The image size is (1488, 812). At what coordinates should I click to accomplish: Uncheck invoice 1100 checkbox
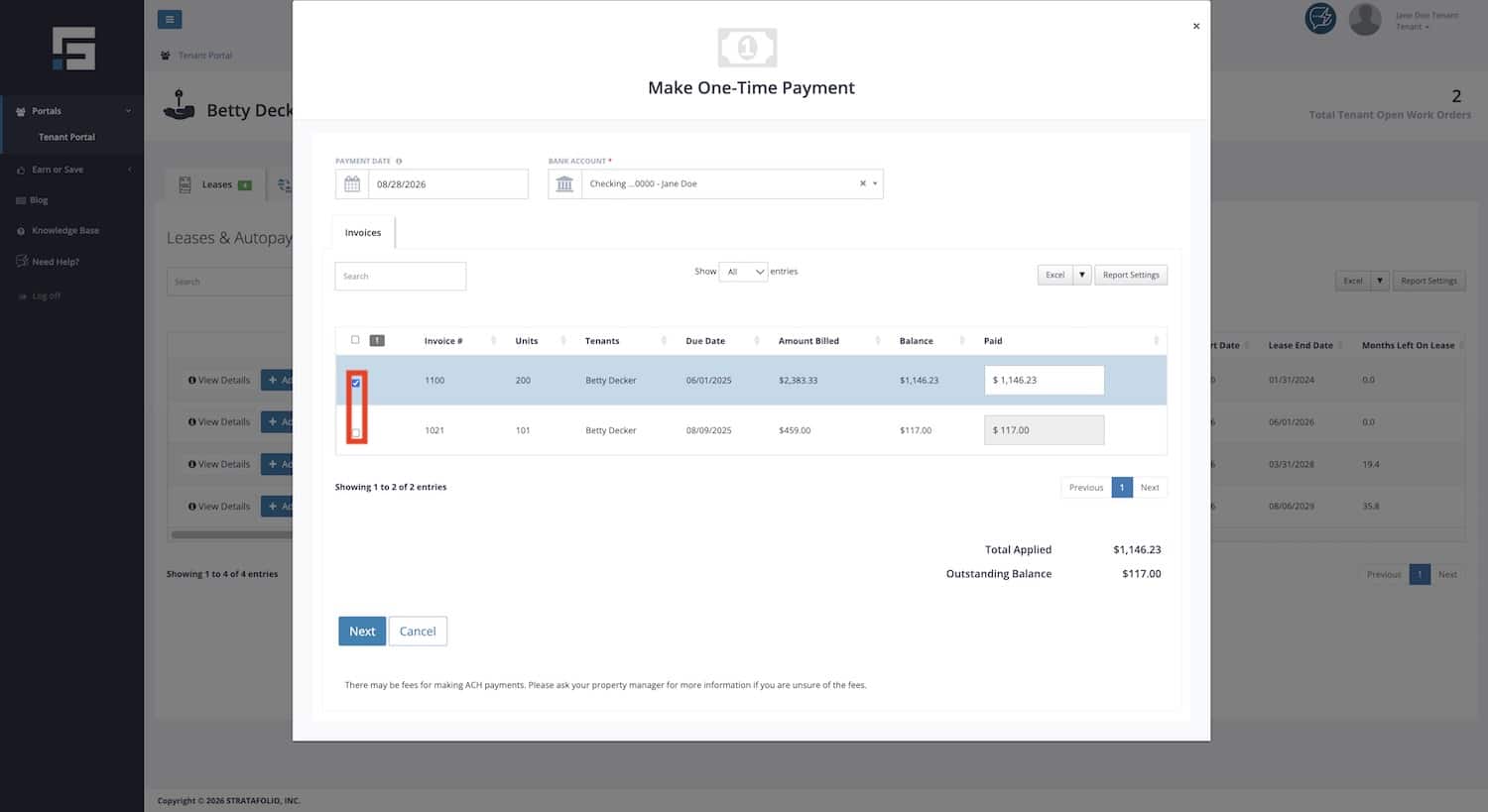pos(356,383)
